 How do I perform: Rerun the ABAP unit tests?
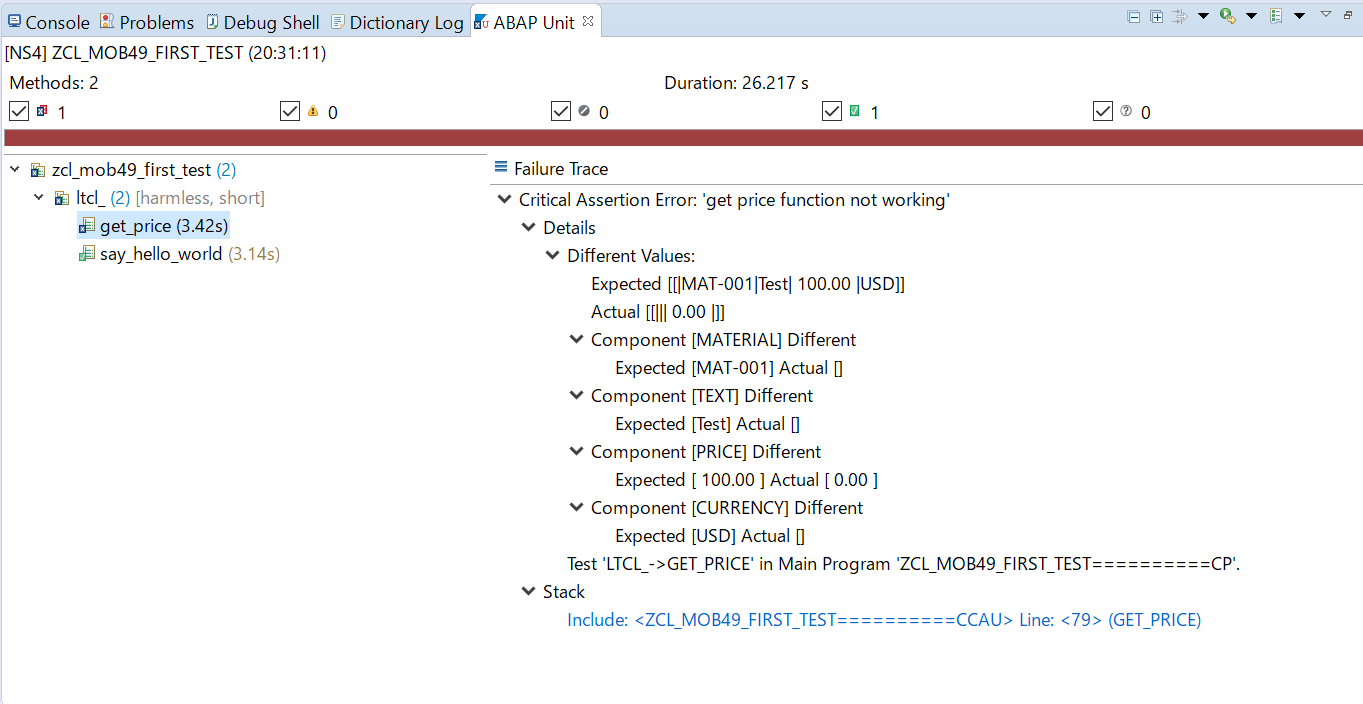1228,16
